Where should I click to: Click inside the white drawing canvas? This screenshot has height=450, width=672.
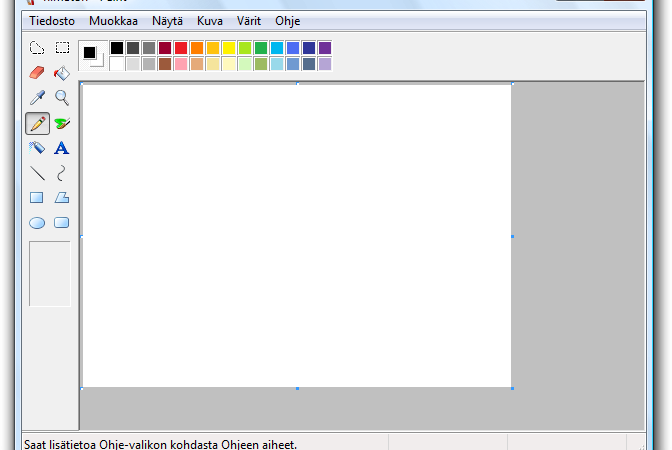tap(297, 236)
